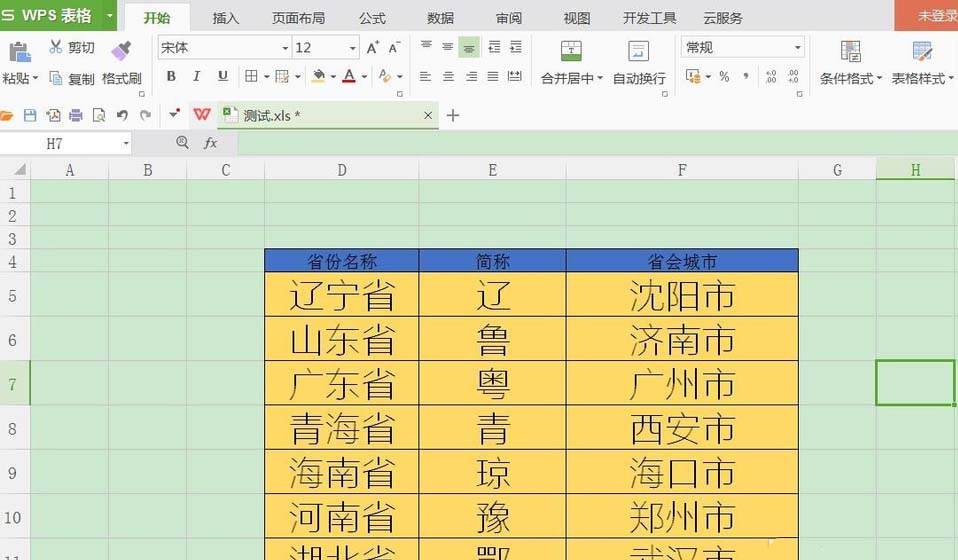
Task: Open the number format dropdown showing 常规
Action: pyautogui.click(x=797, y=48)
